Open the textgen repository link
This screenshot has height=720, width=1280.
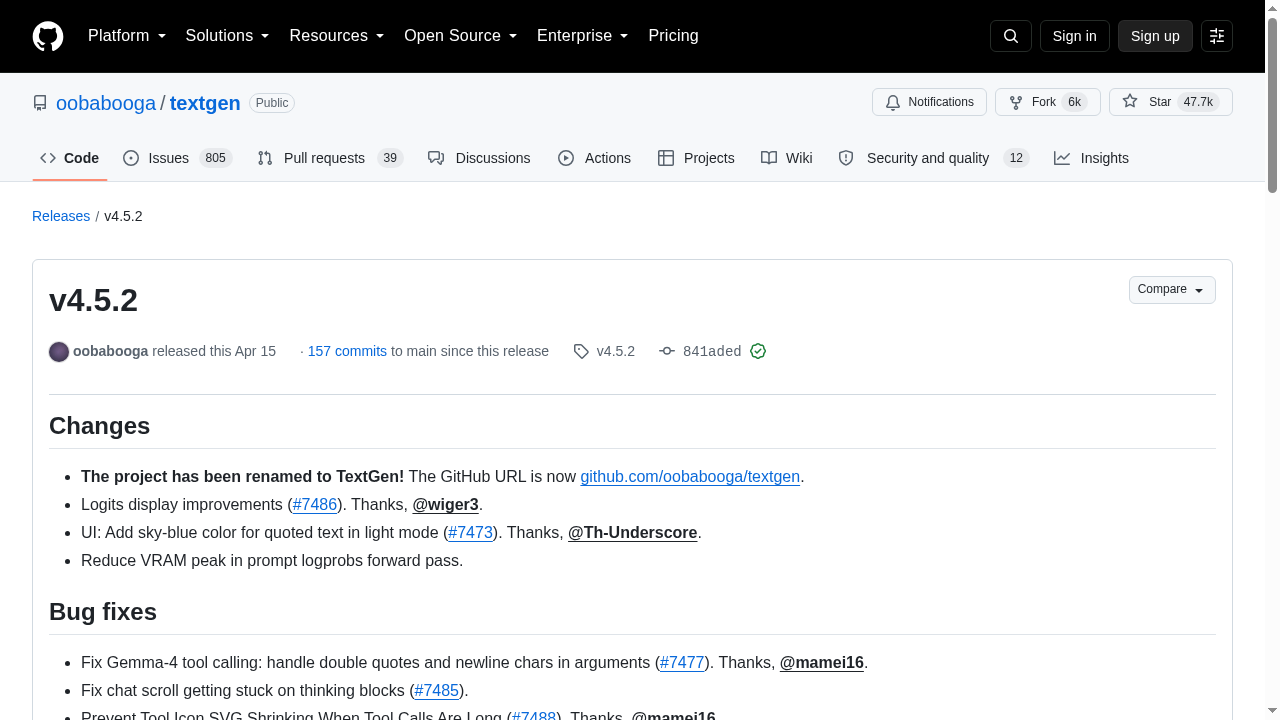[x=205, y=103]
